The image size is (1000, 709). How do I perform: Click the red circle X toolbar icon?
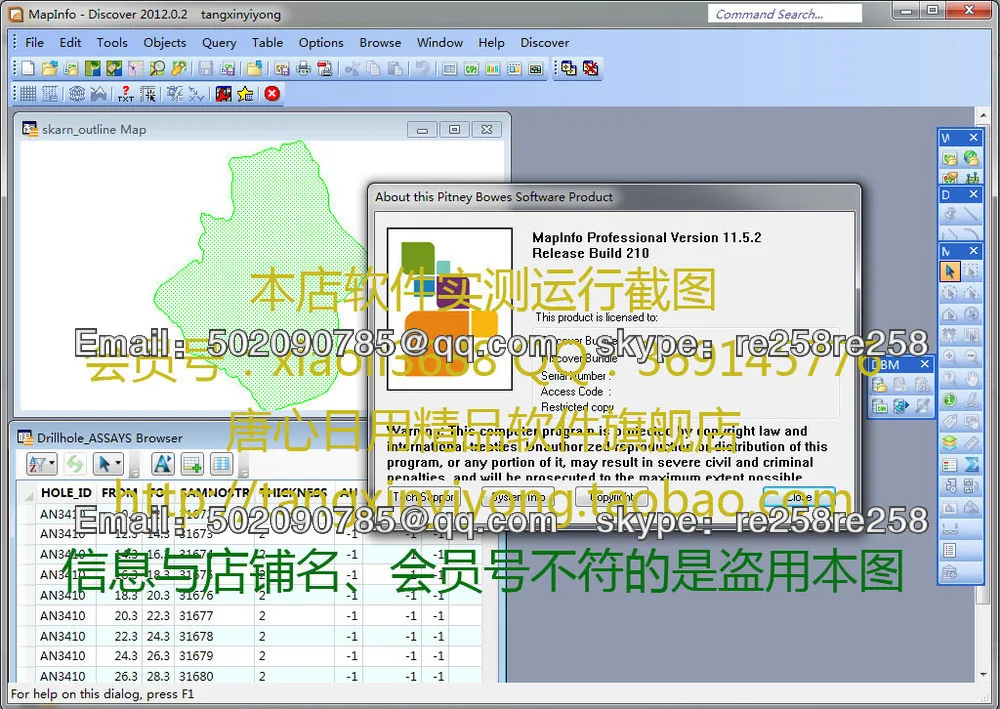tap(272, 94)
